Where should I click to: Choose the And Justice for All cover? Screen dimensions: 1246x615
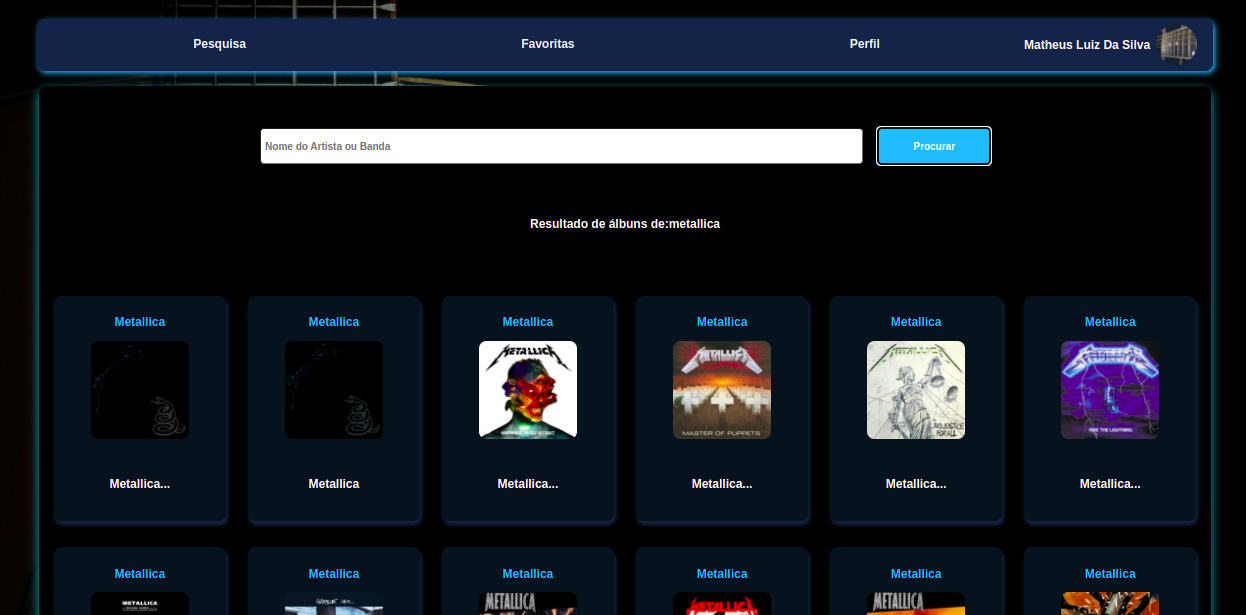tap(916, 390)
